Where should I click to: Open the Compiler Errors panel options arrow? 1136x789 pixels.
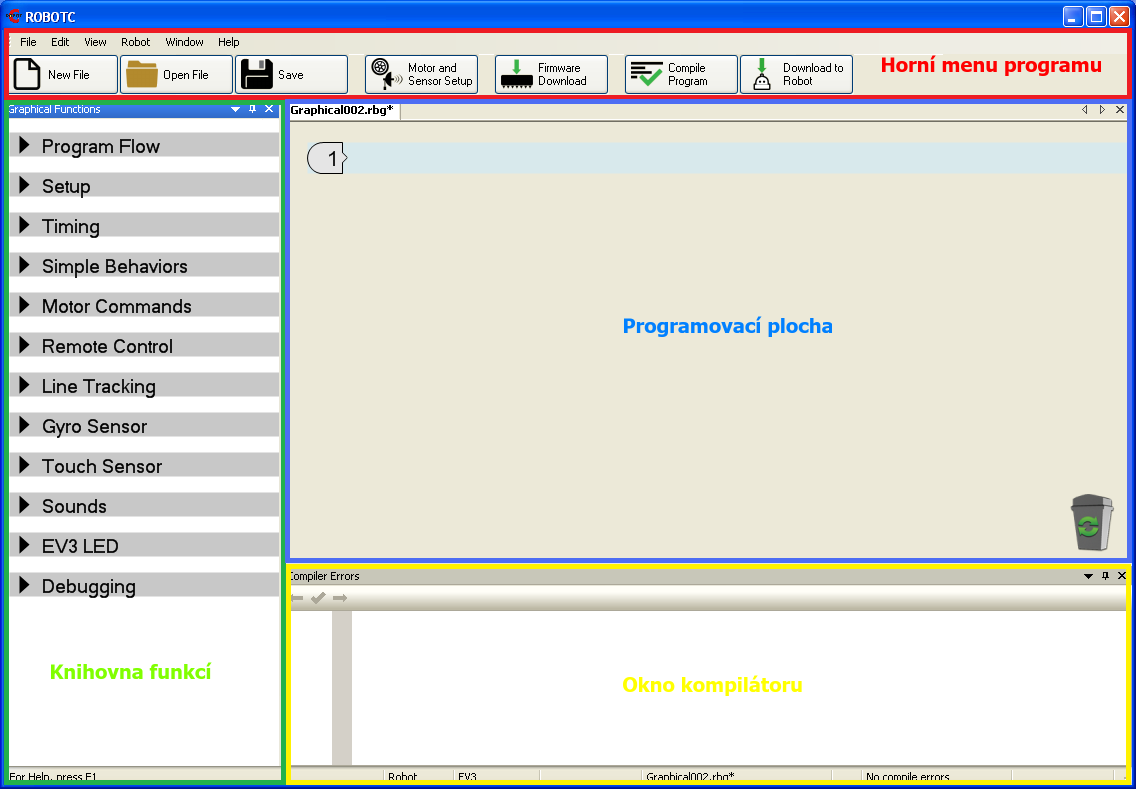pyautogui.click(x=1088, y=576)
